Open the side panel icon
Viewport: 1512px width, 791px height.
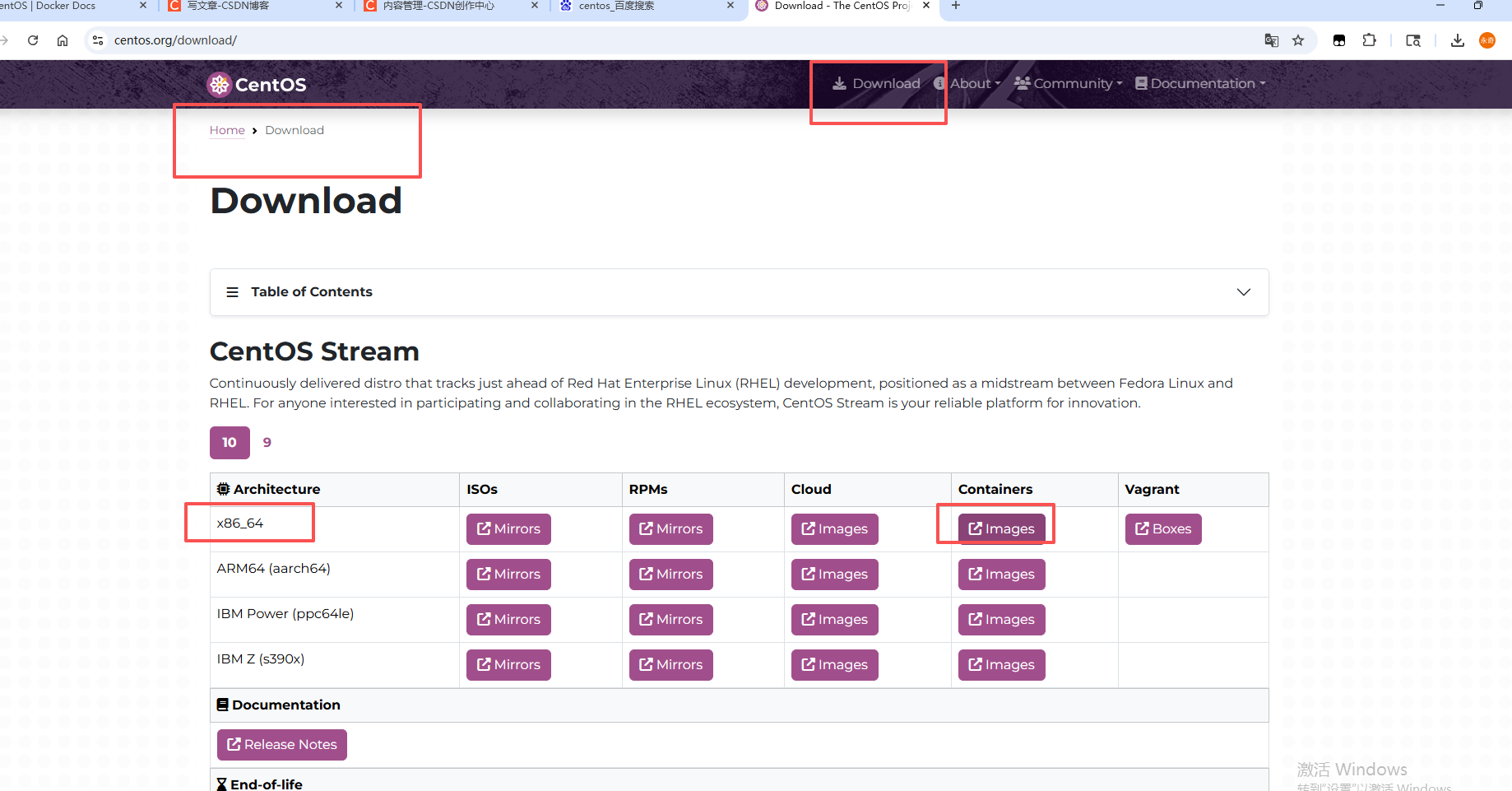point(1413,40)
